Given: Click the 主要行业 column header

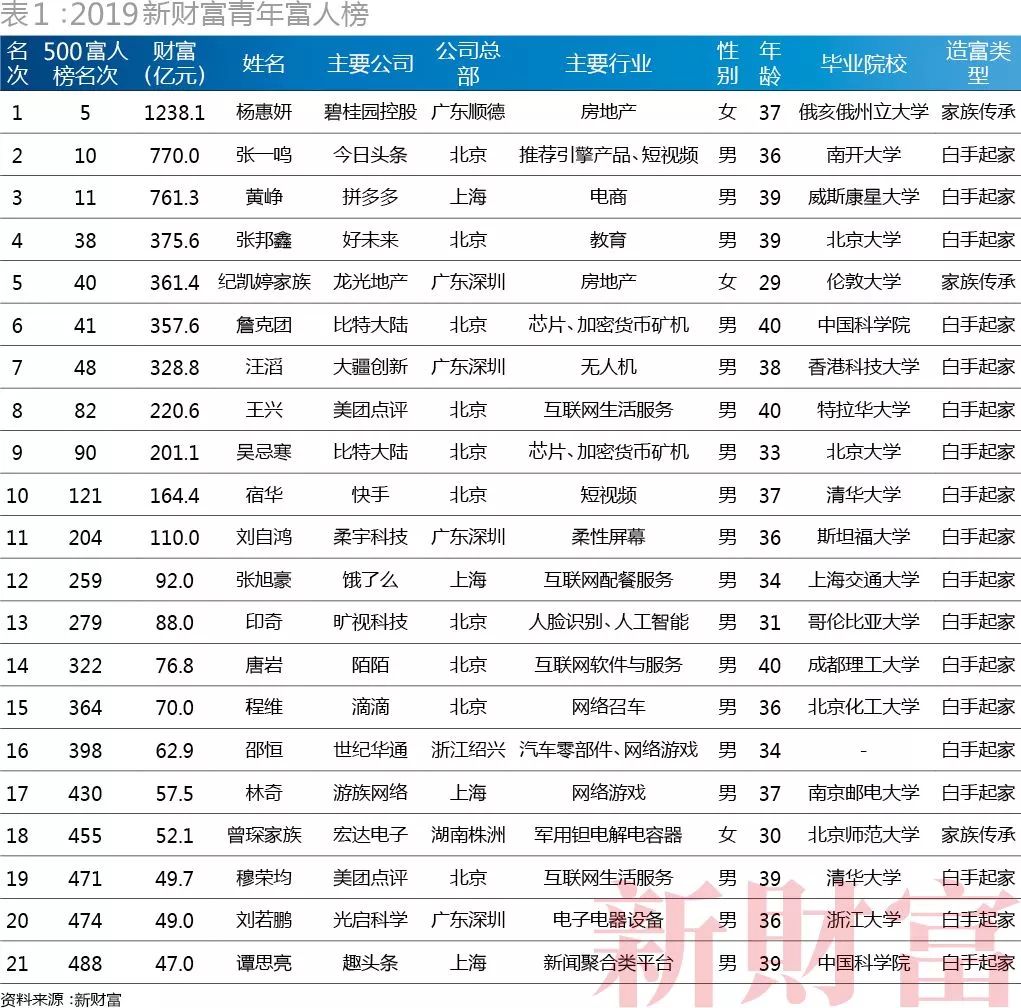Looking at the screenshot, I should click(x=608, y=63).
